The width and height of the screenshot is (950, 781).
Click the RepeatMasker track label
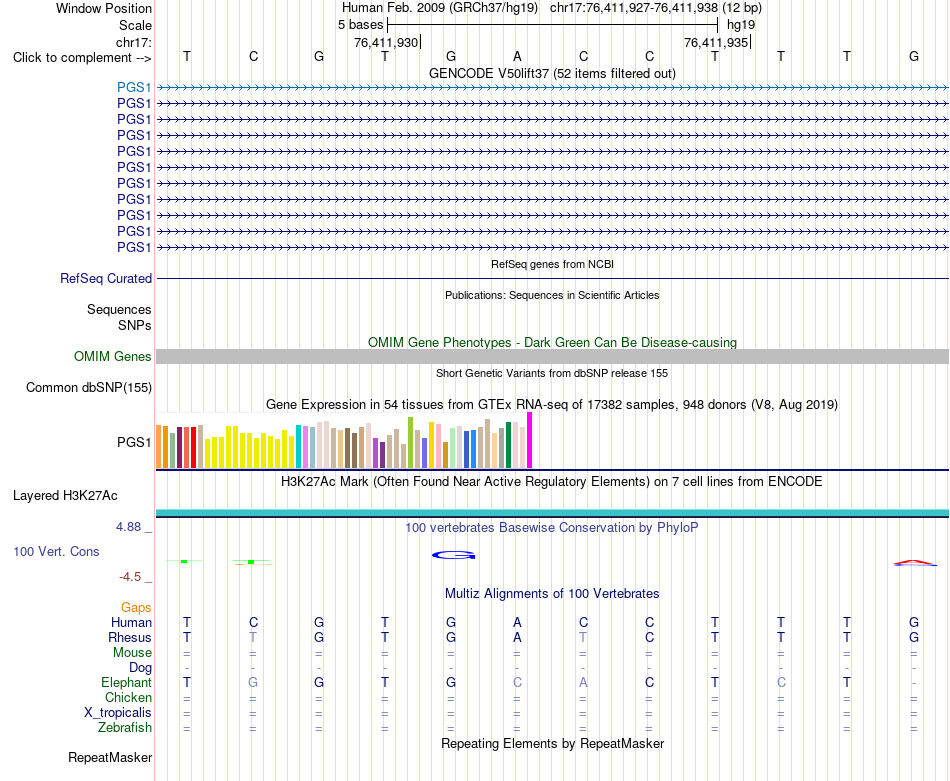110,757
